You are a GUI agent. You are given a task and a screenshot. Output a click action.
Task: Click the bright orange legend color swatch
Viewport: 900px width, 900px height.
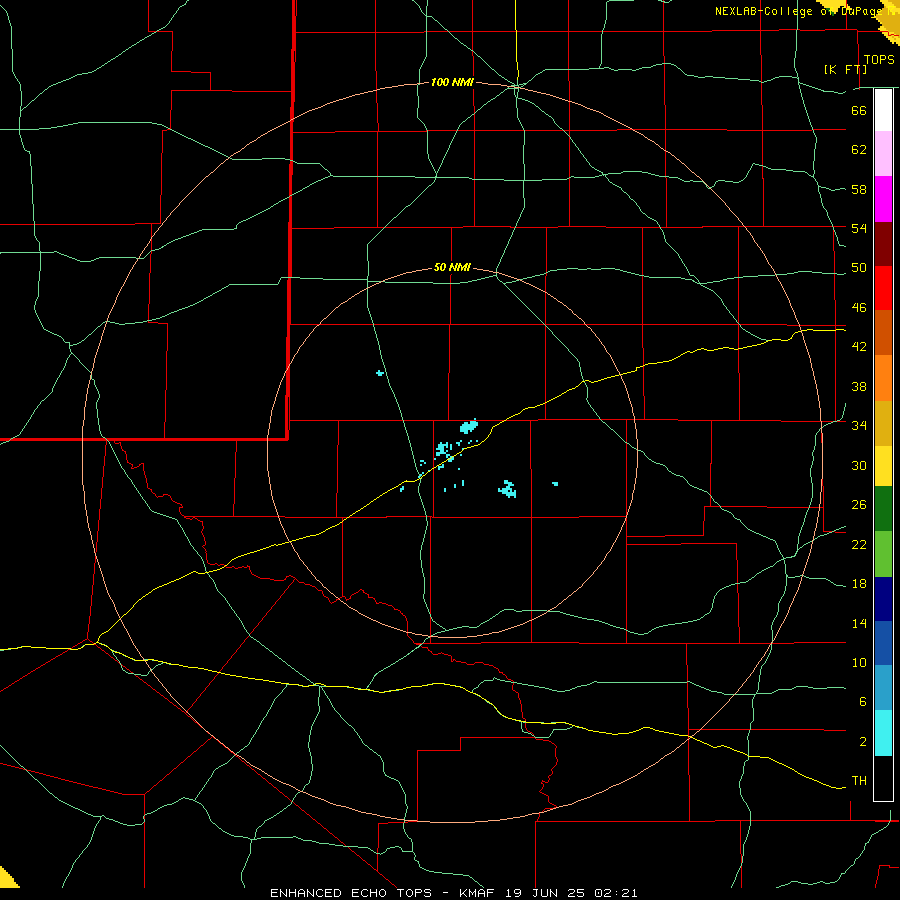[x=883, y=378]
